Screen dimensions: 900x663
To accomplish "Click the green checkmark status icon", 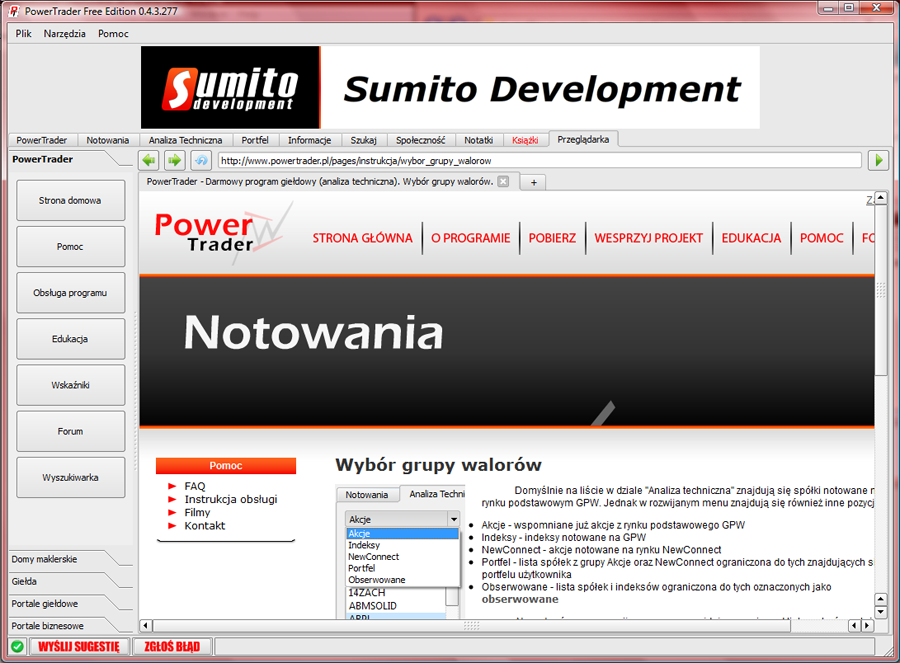I will (x=18, y=646).
